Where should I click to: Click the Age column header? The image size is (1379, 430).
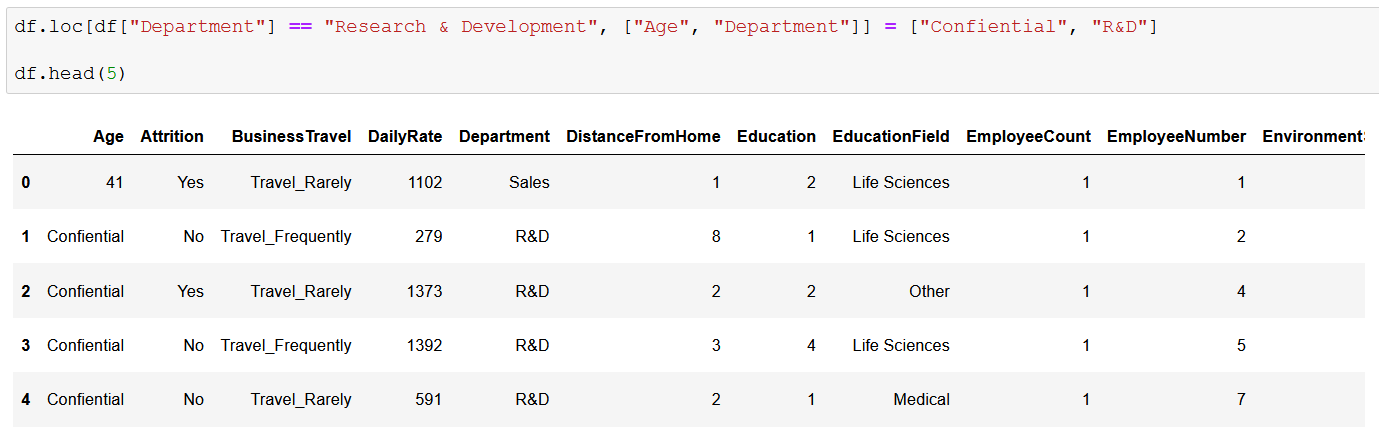point(108,137)
